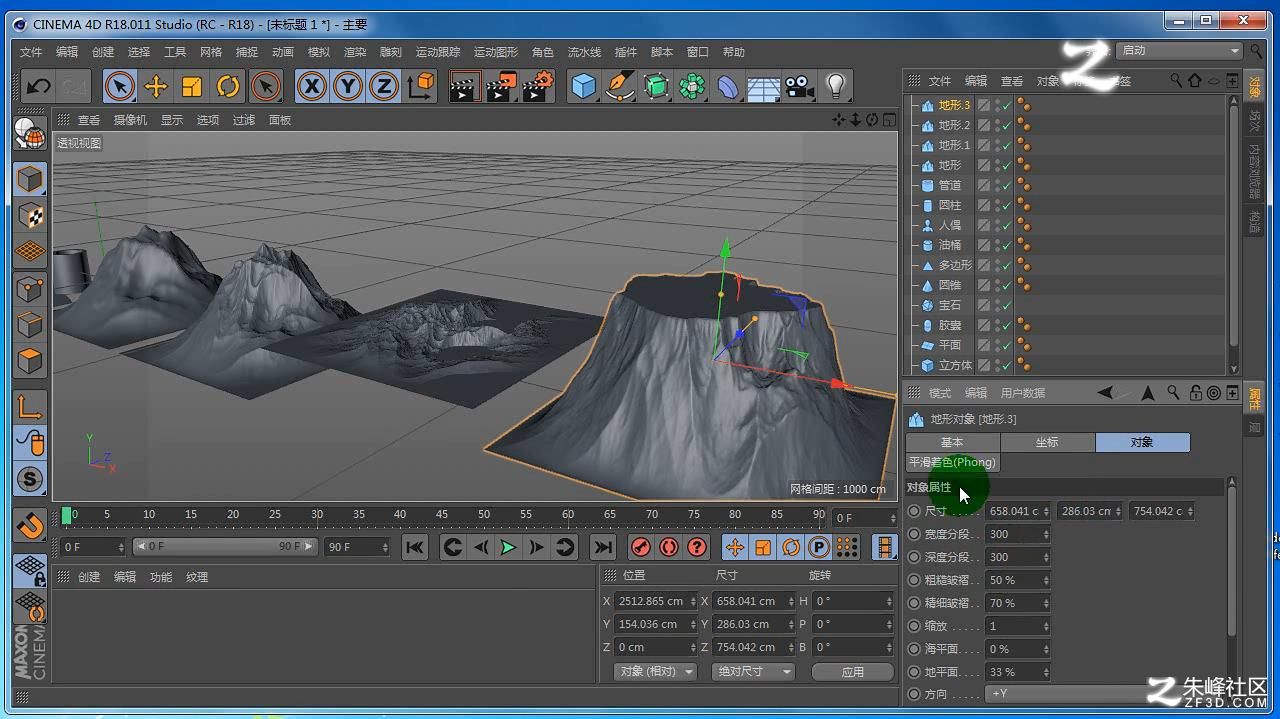Image resolution: width=1280 pixels, height=719 pixels.
Task: Select the Scale tool
Action: point(192,87)
